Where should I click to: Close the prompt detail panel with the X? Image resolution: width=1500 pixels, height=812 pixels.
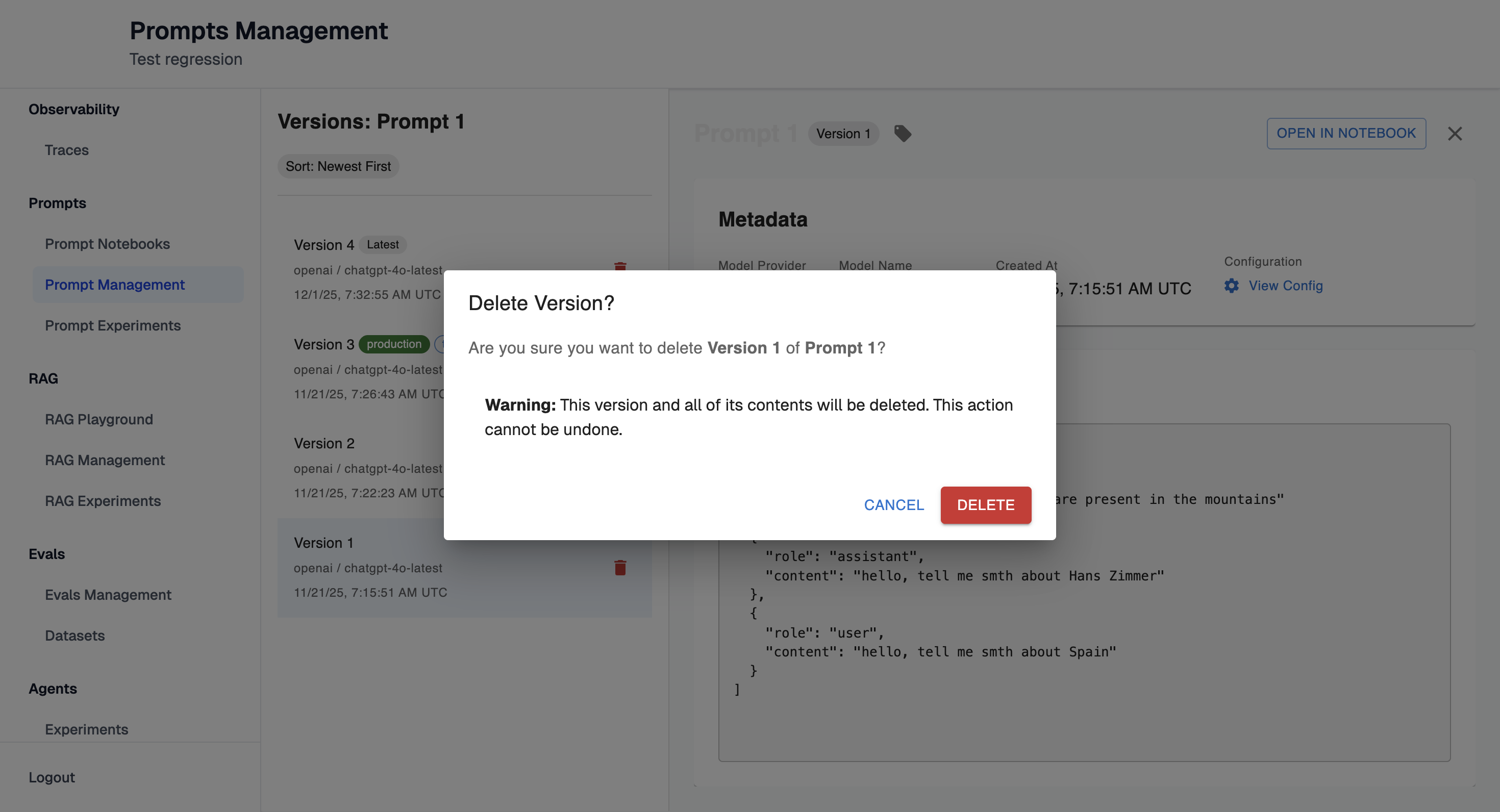click(1455, 134)
